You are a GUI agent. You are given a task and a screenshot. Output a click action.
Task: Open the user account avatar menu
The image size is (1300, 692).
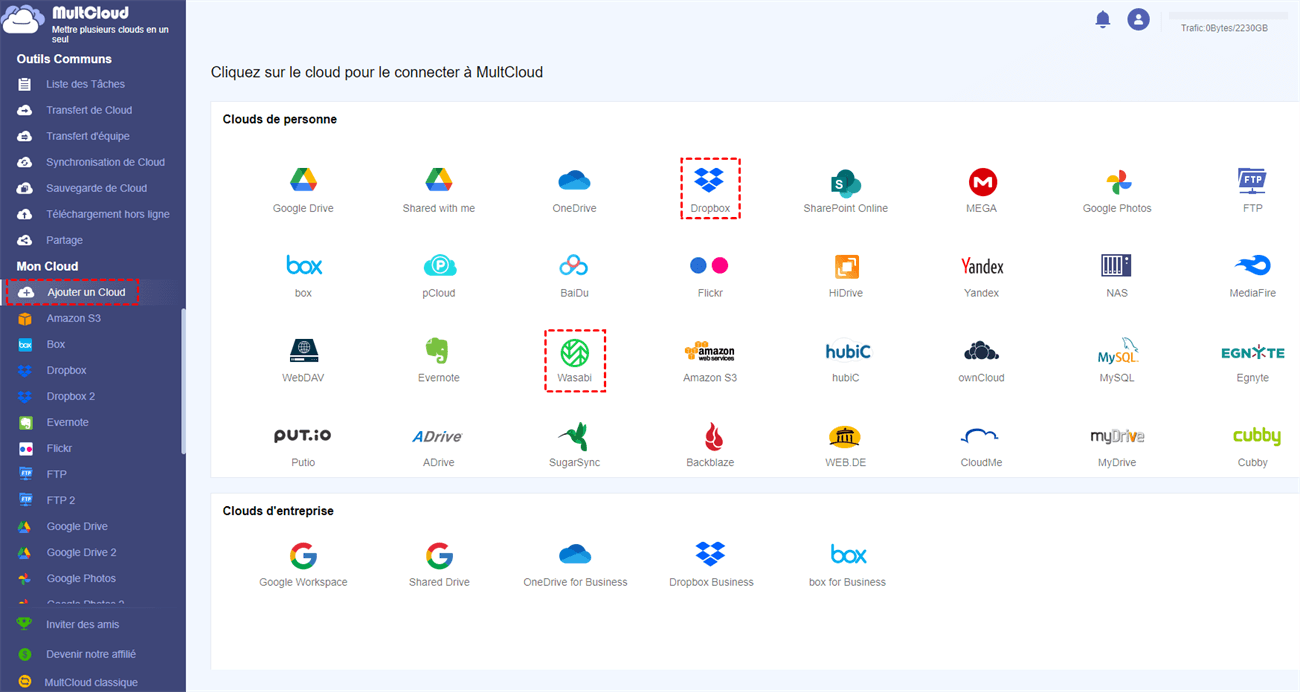coord(1138,19)
